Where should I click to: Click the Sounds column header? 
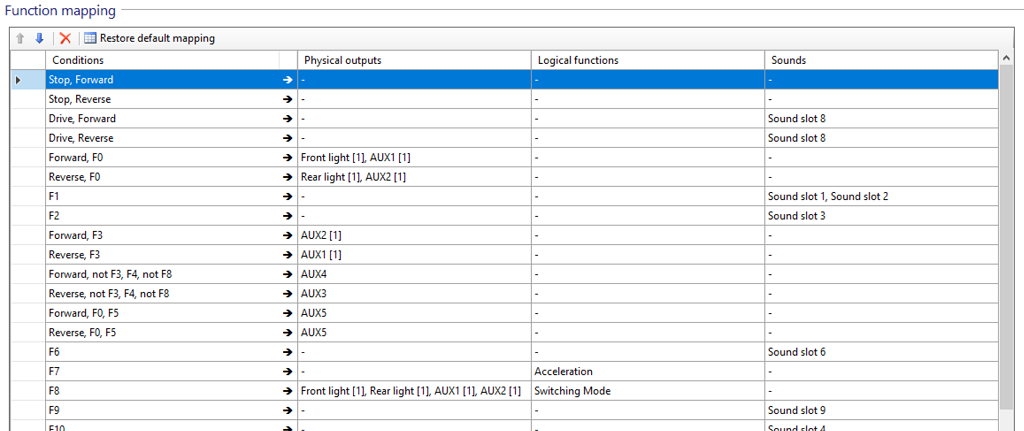[880, 60]
